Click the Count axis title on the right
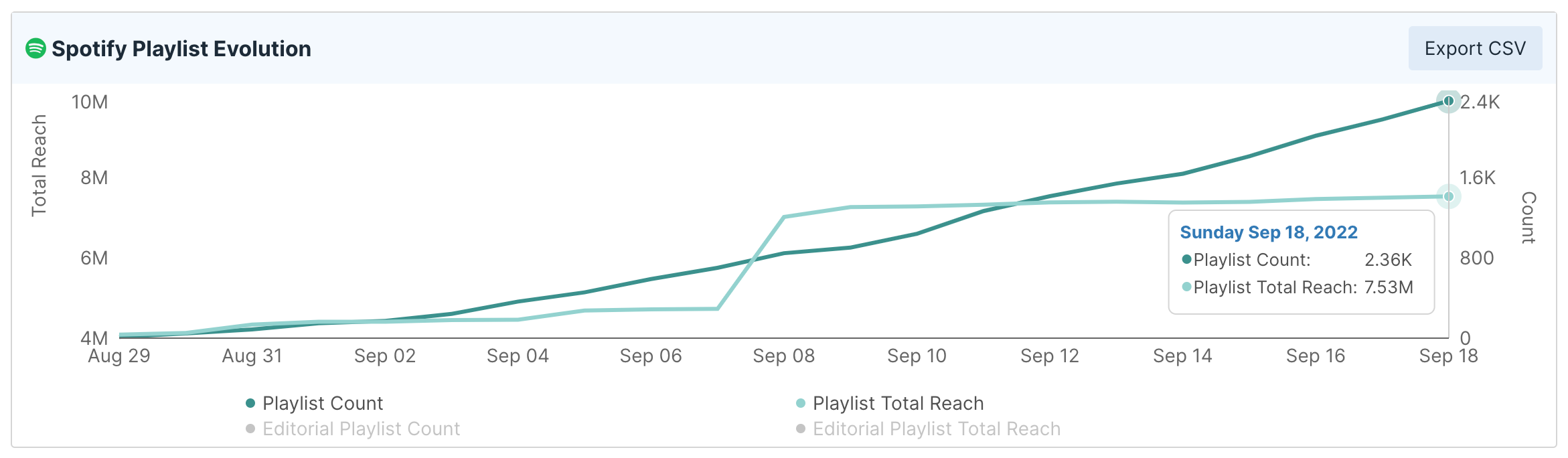Image resolution: width=1568 pixels, height=458 pixels. (1528, 218)
